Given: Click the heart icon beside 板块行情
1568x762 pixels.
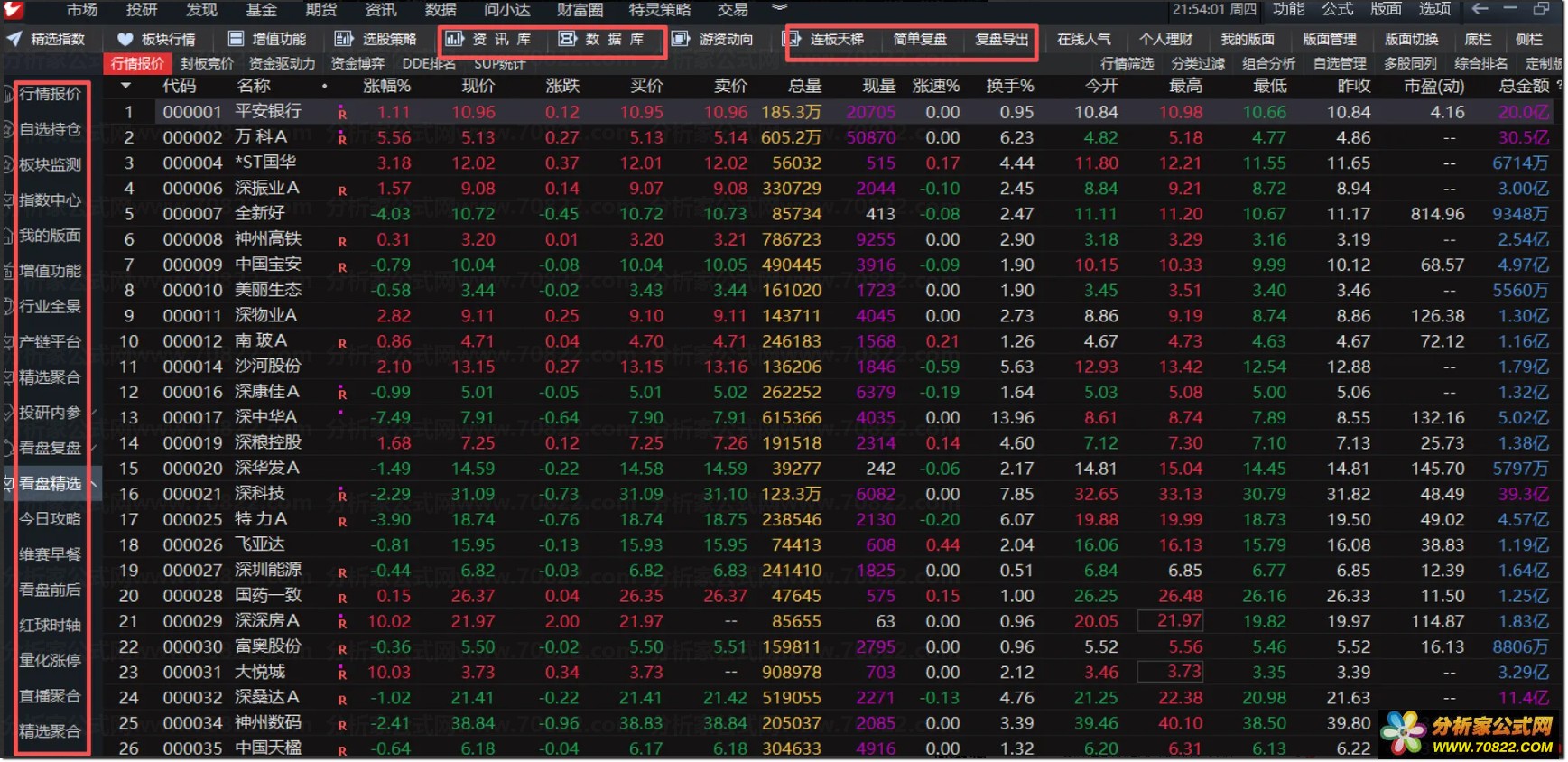Looking at the screenshot, I should click(x=125, y=39).
